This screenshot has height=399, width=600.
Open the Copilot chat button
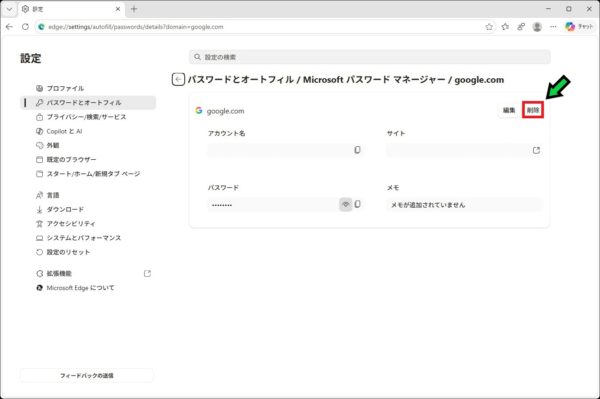579,27
